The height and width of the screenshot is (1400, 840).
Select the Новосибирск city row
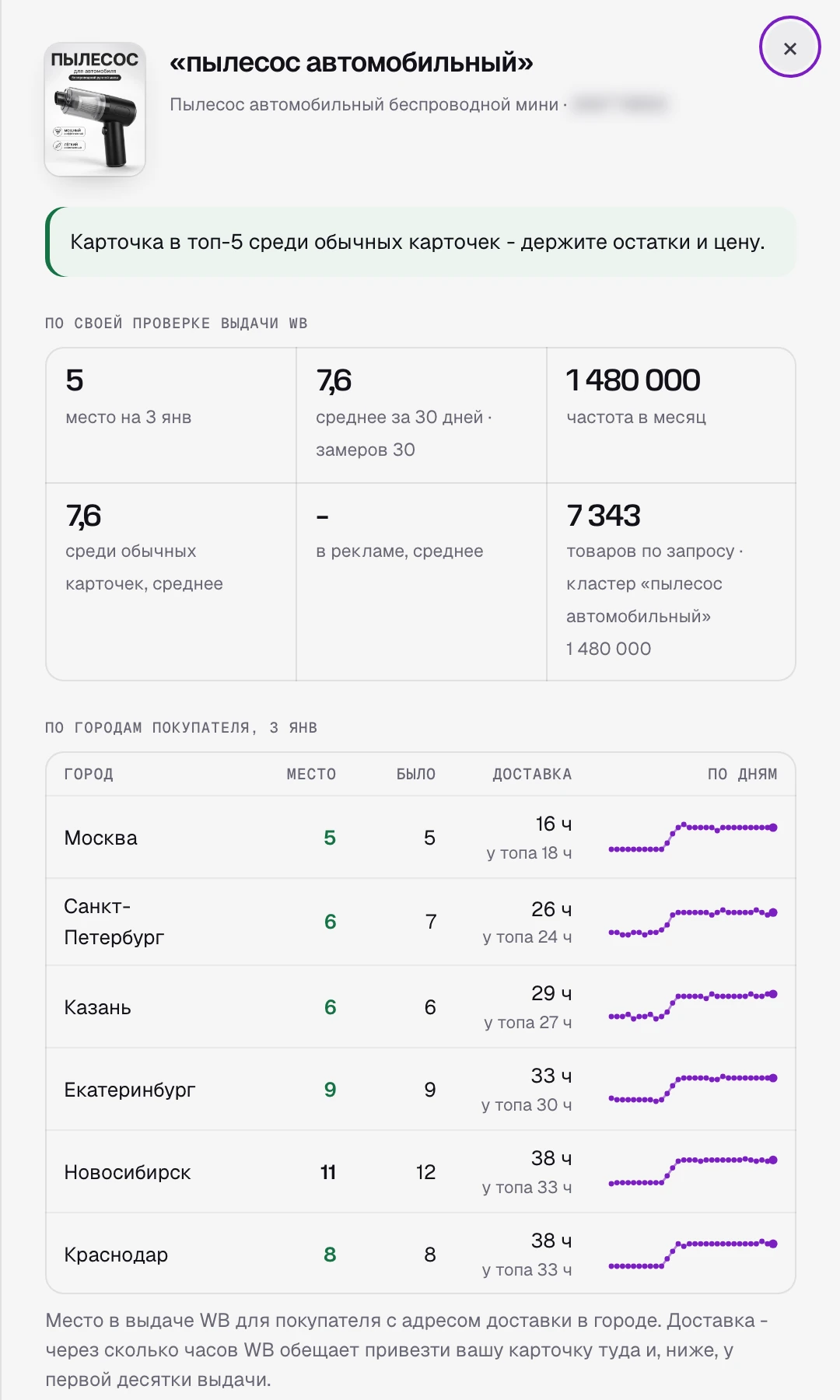coord(420,1172)
